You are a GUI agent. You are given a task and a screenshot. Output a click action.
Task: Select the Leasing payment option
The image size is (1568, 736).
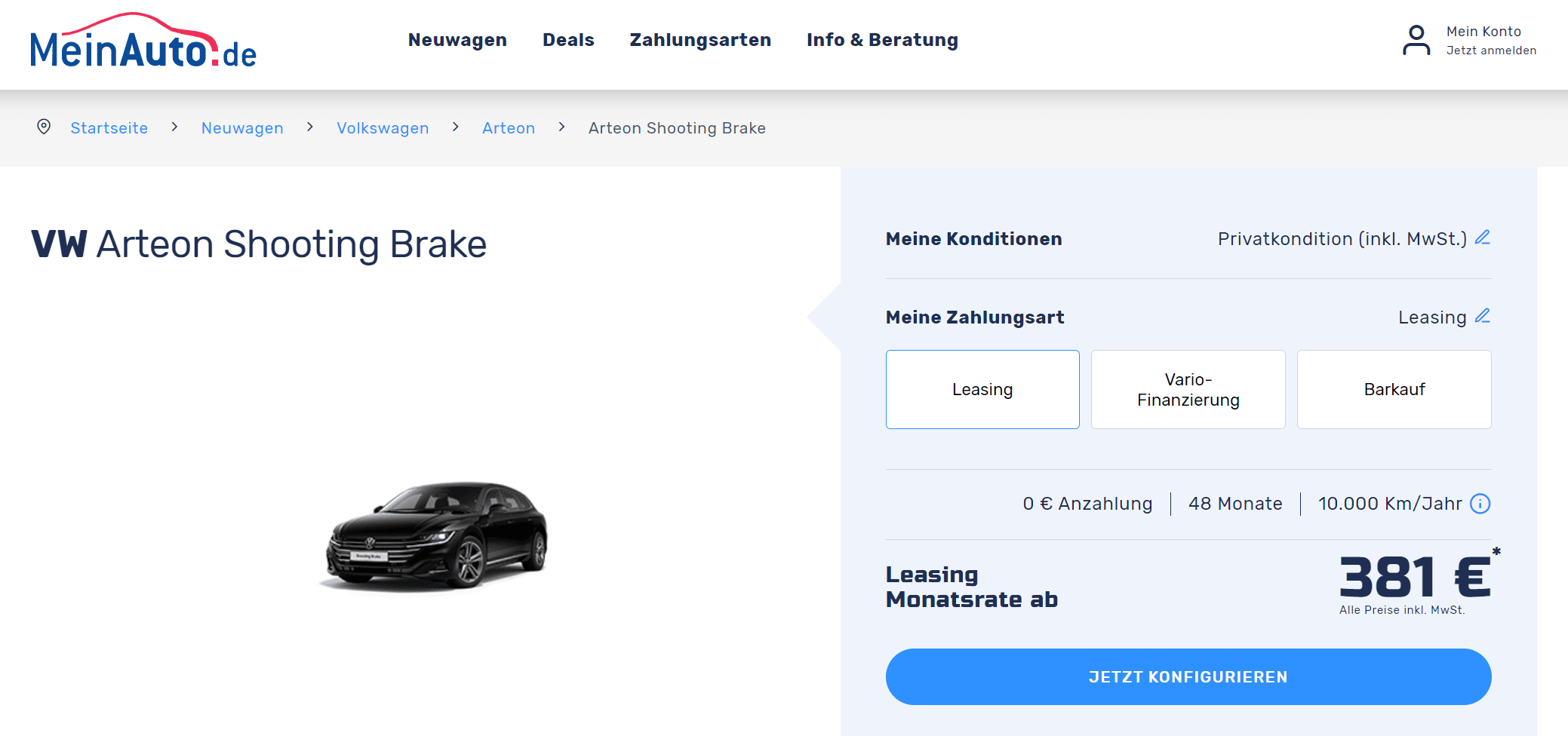982,389
